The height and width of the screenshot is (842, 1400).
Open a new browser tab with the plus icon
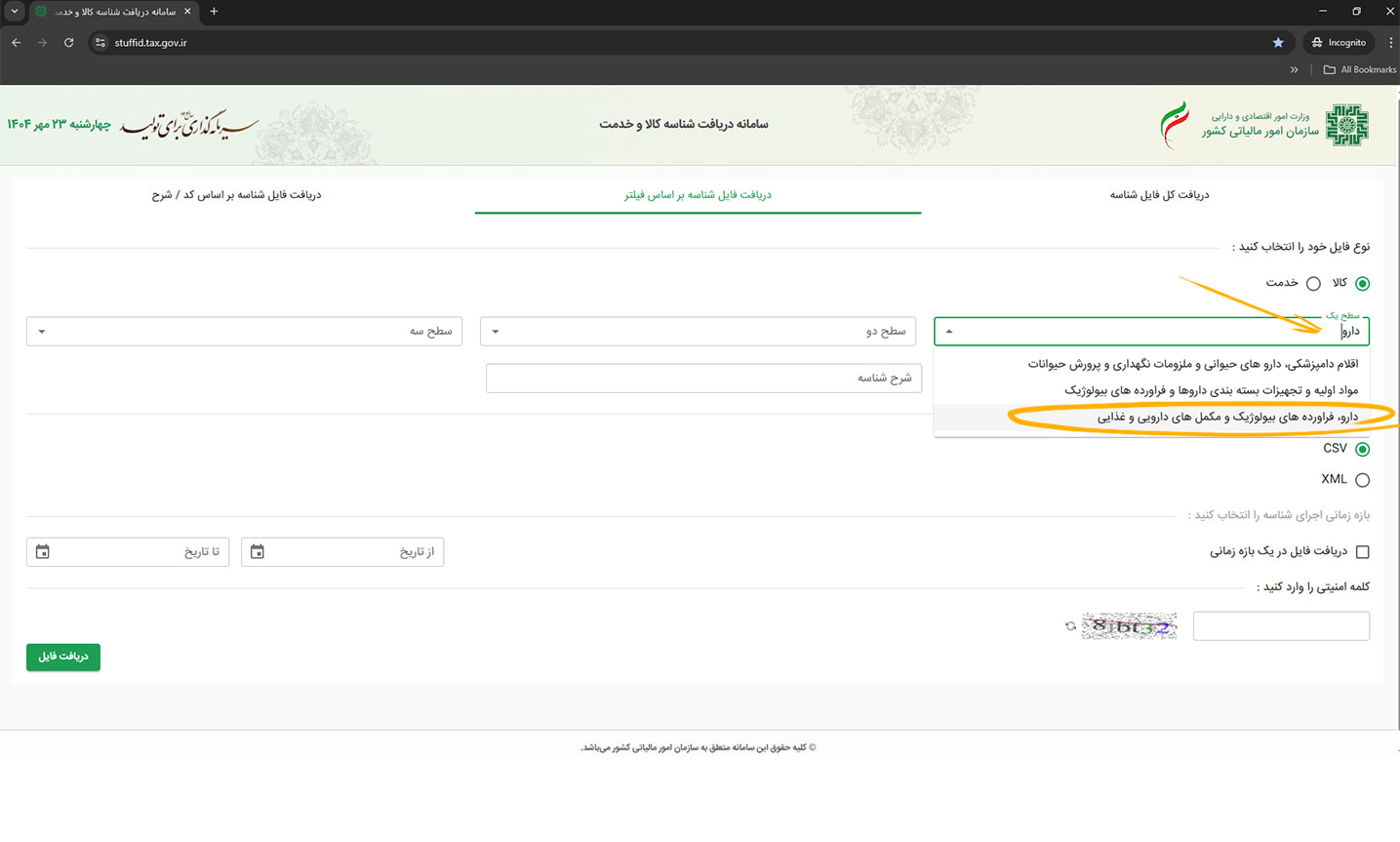tap(214, 12)
